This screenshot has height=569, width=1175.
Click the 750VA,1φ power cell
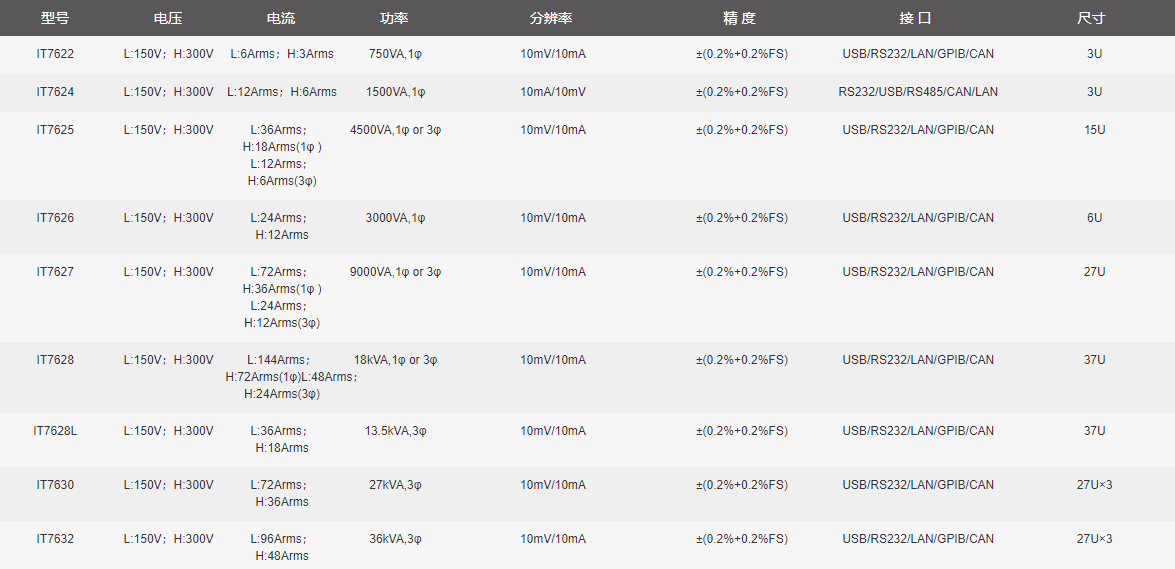[x=397, y=54]
